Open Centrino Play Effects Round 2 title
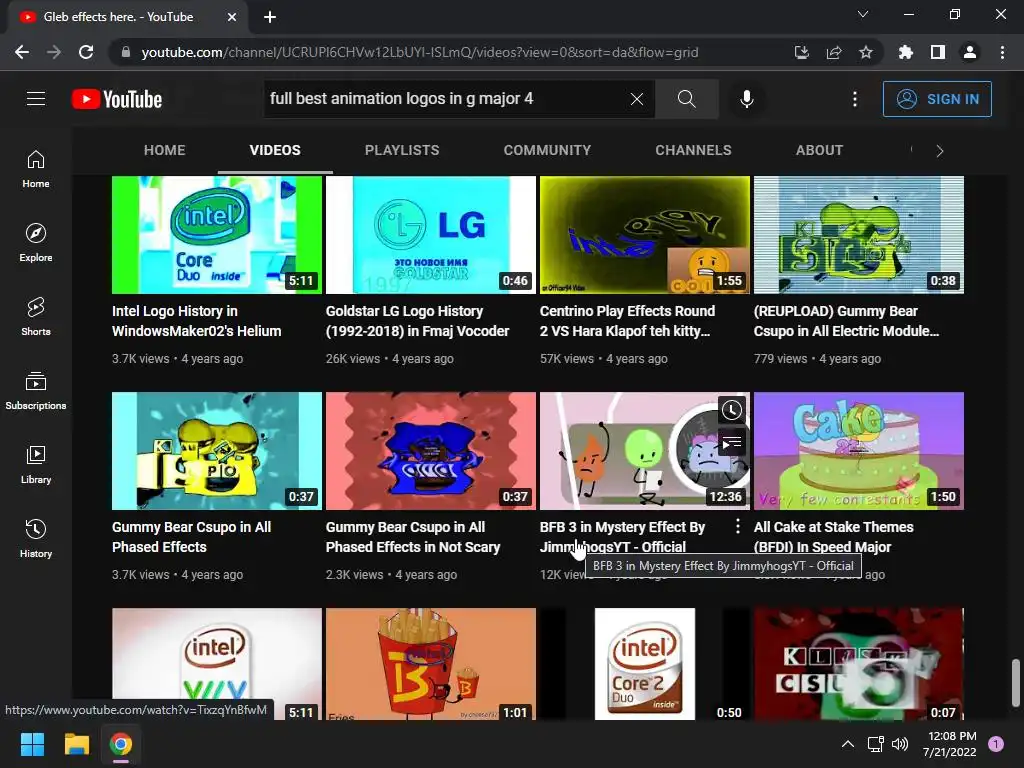Screen dimensions: 1024x768 click(x=628, y=321)
